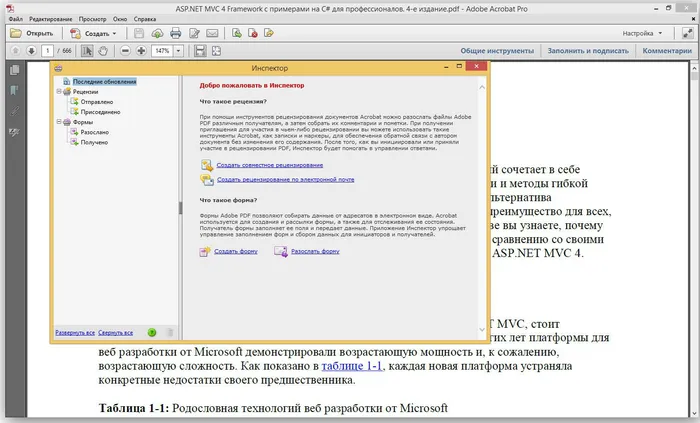Open the Файл menu
This screenshot has height=423, width=700.
pos(15,19)
